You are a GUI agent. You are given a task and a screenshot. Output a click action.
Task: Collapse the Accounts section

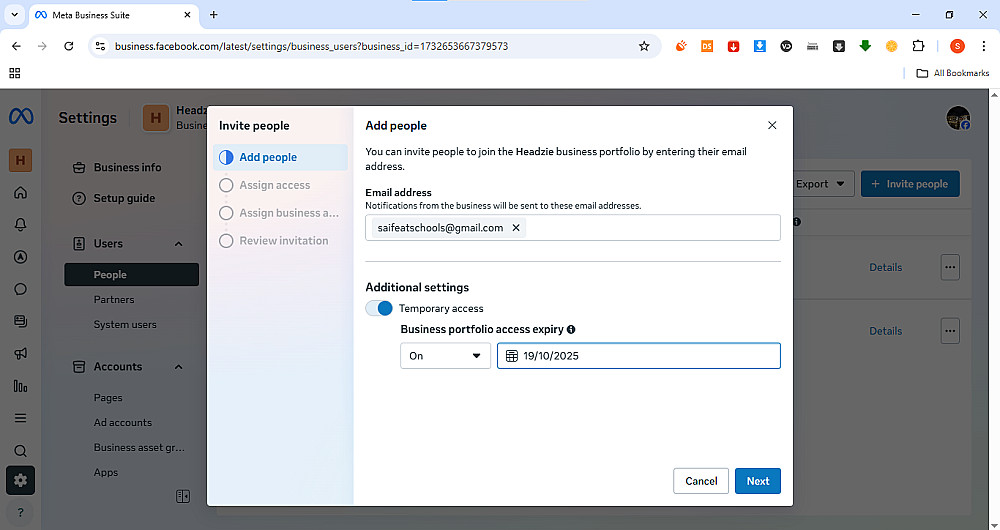click(x=179, y=367)
